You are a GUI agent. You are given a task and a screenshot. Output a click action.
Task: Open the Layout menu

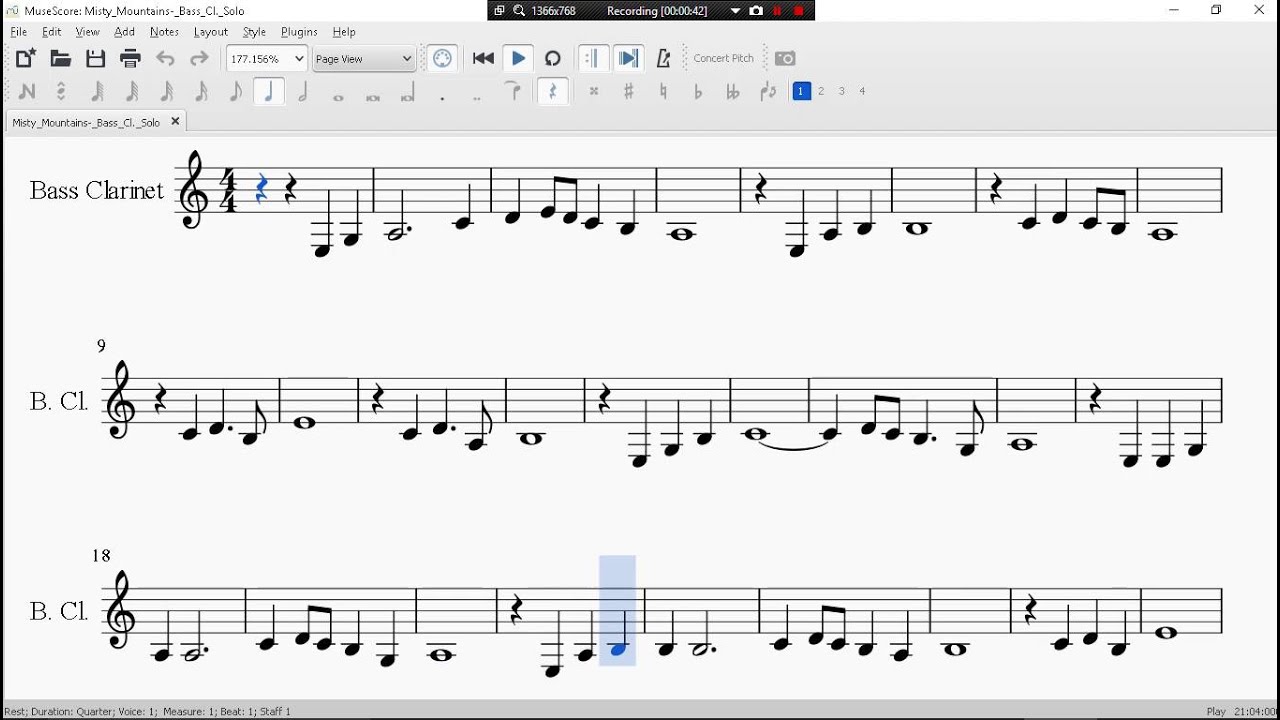210,32
